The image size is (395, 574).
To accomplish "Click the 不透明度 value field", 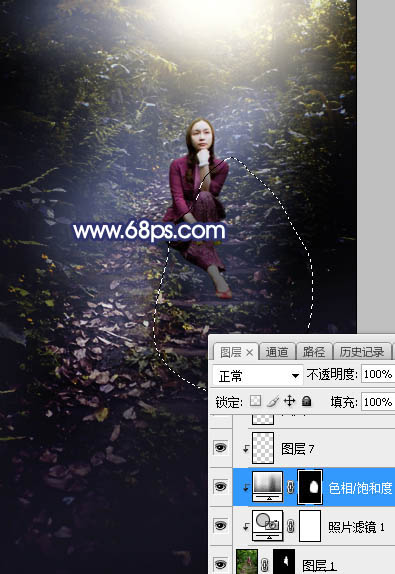I will pyautogui.click(x=378, y=374).
